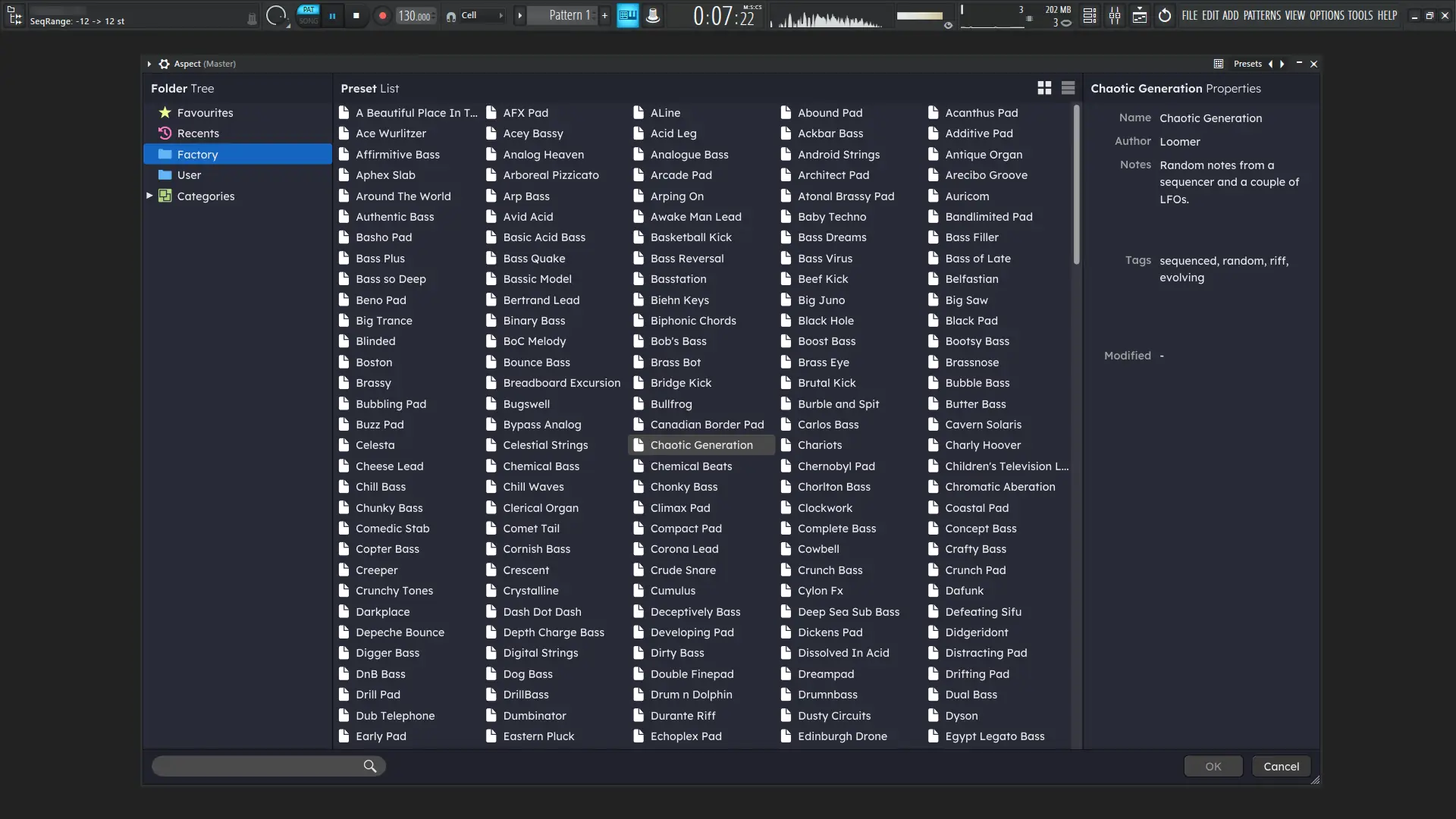The image size is (1456, 819).
Task: Click the undo history circular arrow icon
Action: (1165, 16)
